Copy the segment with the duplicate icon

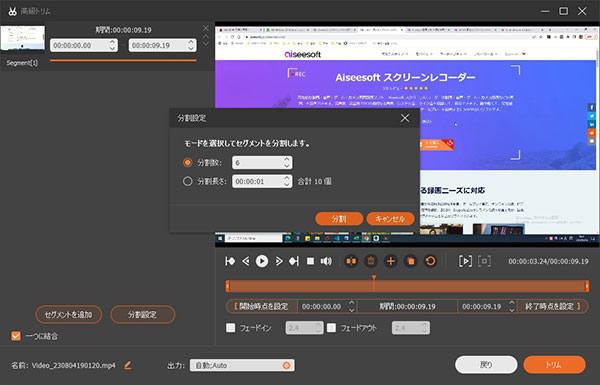tap(411, 261)
